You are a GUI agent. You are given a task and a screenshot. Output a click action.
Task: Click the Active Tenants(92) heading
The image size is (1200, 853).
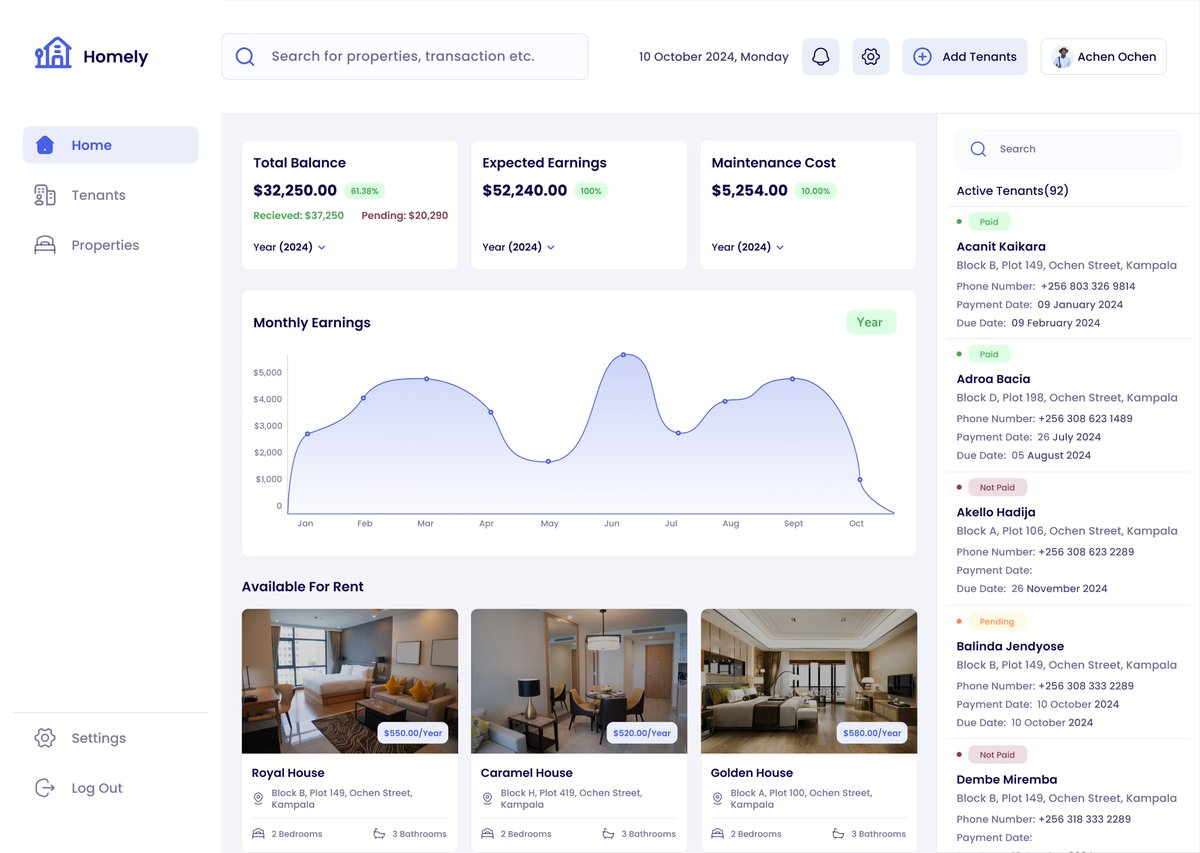click(1012, 191)
